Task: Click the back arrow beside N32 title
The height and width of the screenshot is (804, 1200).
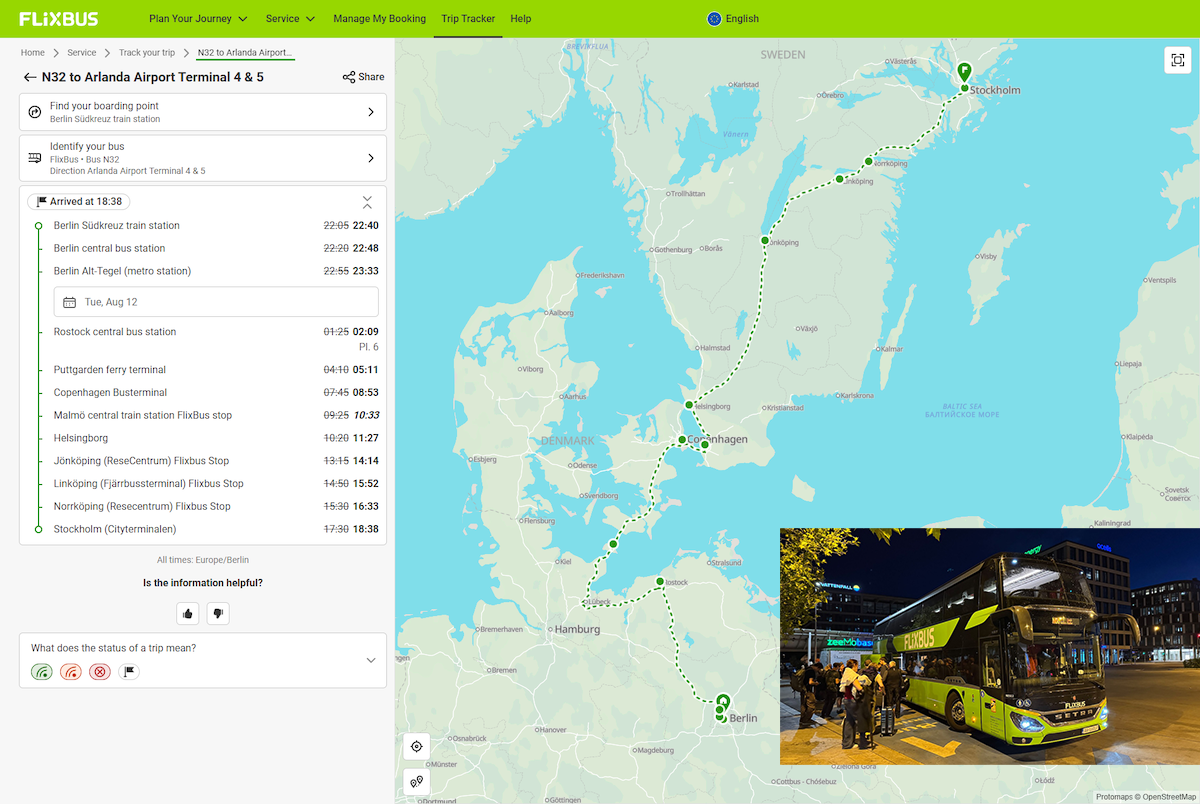Action: [x=30, y=77]
